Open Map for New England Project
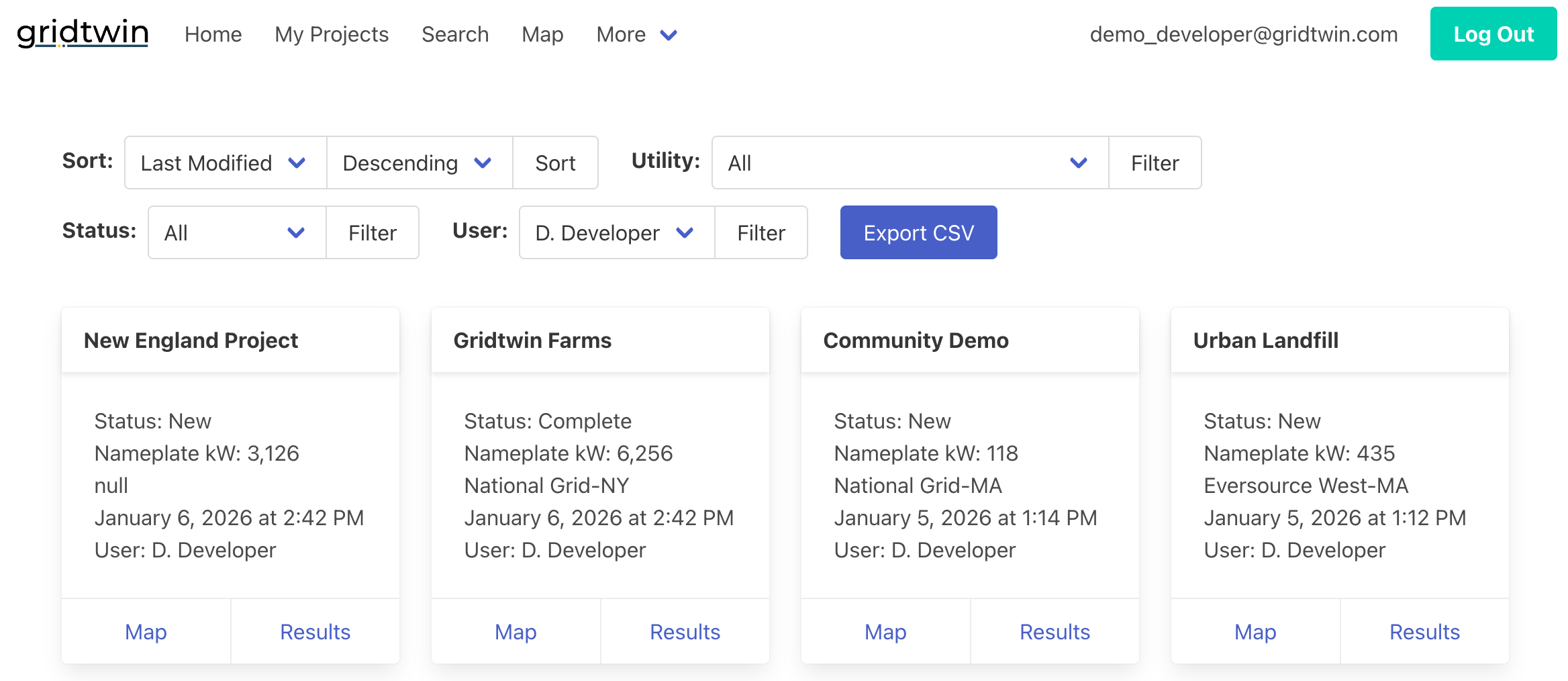The width and height of the screenshot is (1568, 681). pos(146,631)
